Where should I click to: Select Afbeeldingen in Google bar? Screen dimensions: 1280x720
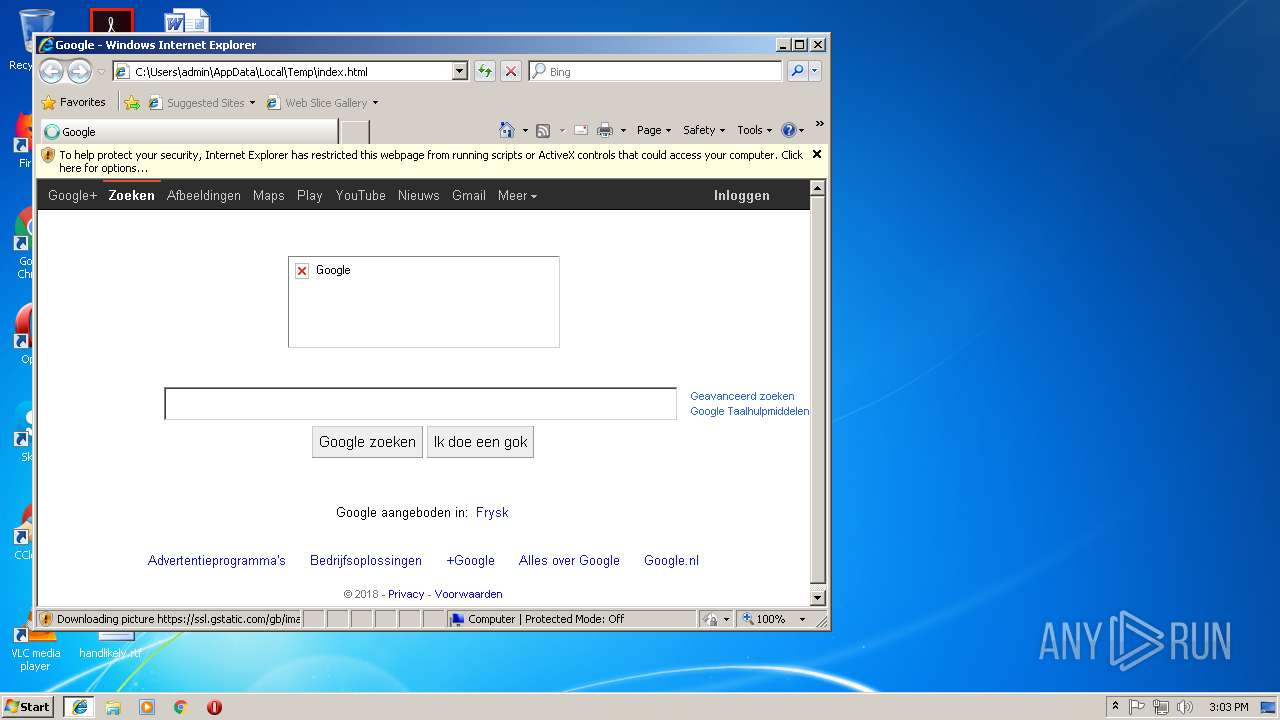204,196
